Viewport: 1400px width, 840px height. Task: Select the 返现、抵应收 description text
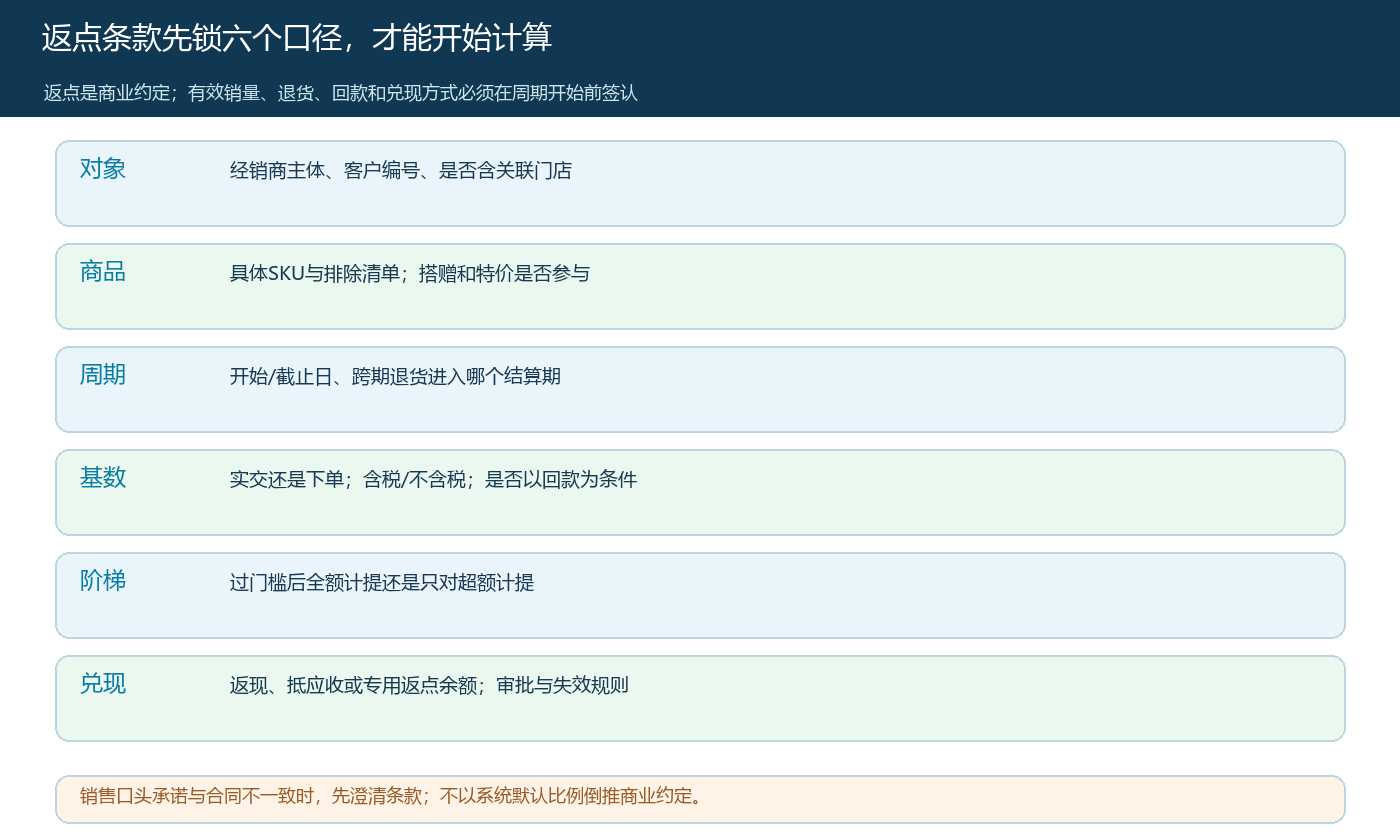coord(429,686)
